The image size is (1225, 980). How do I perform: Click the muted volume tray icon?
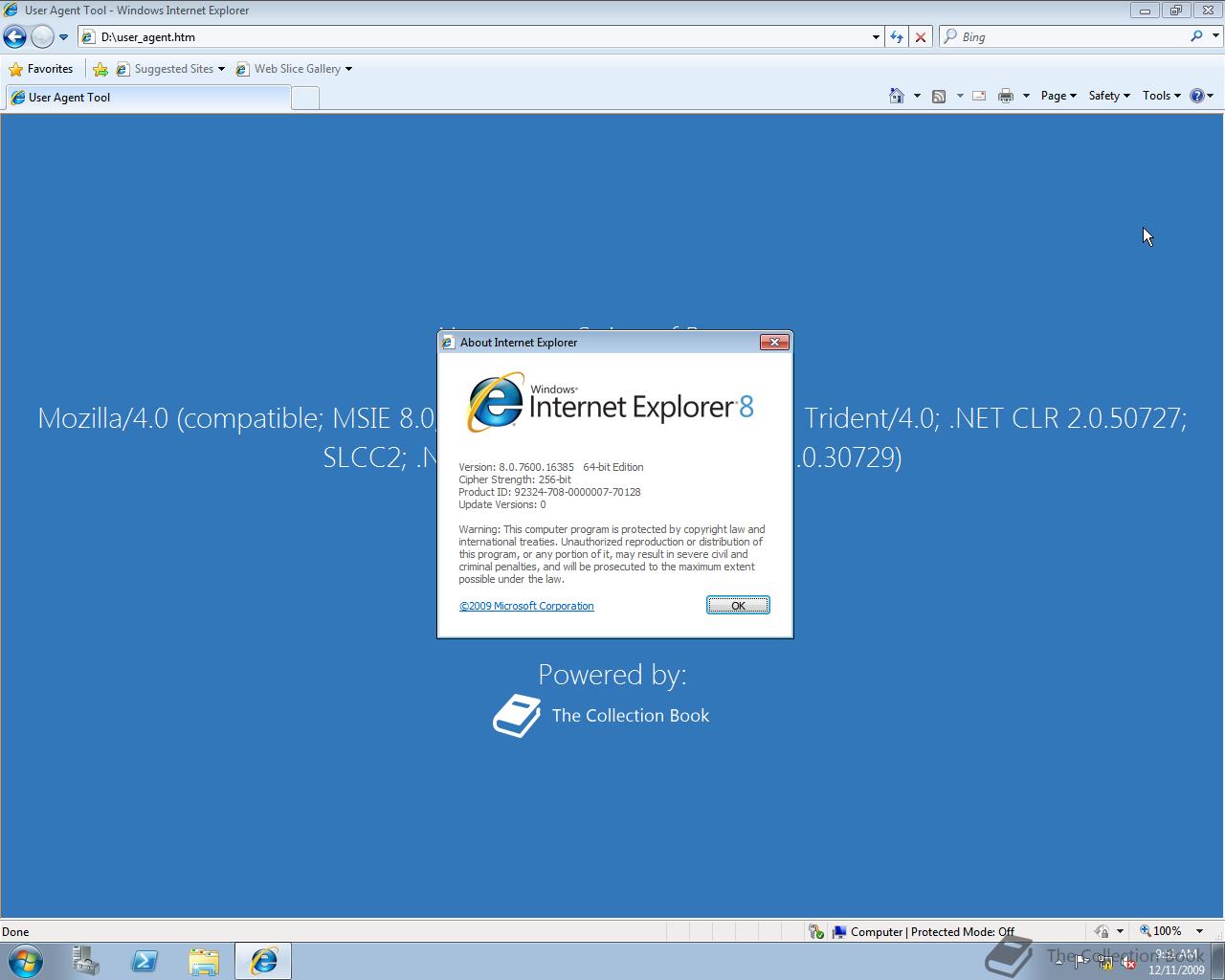1128,962
